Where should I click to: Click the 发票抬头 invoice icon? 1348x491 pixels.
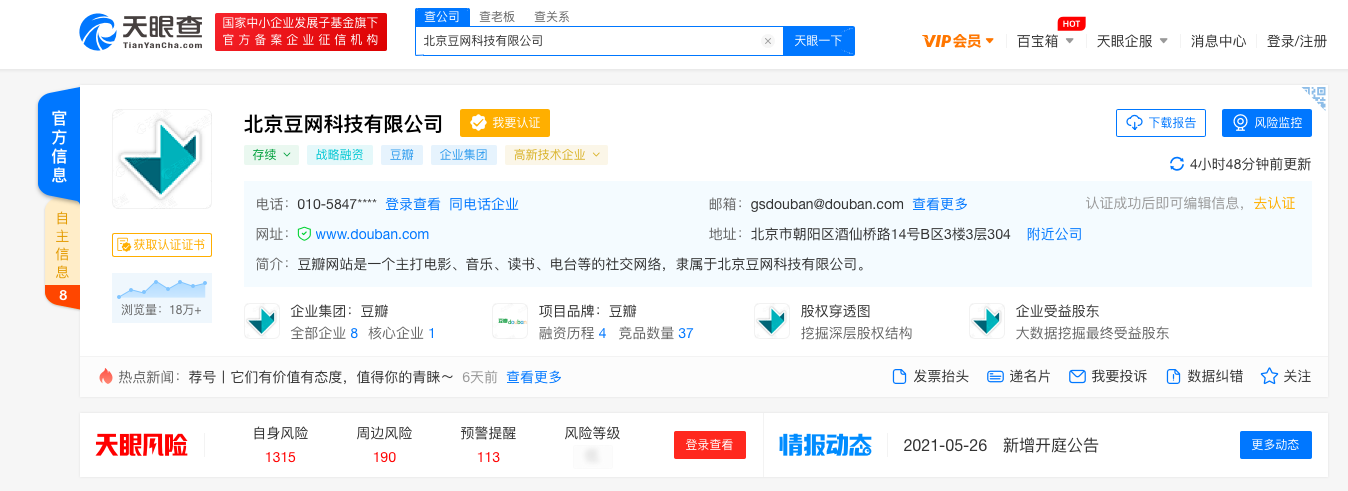899,377
